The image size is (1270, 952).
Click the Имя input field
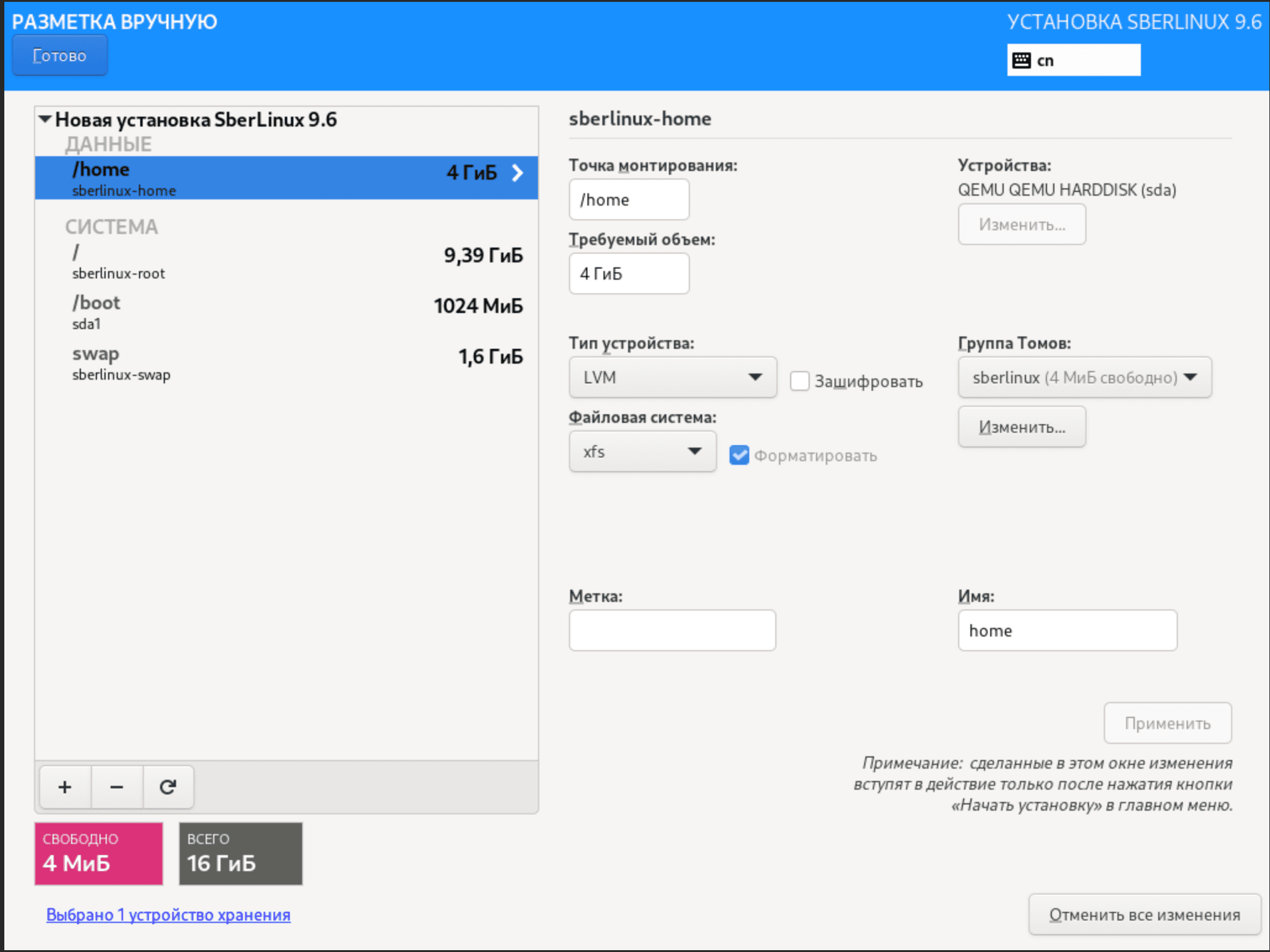point(1067,630)
